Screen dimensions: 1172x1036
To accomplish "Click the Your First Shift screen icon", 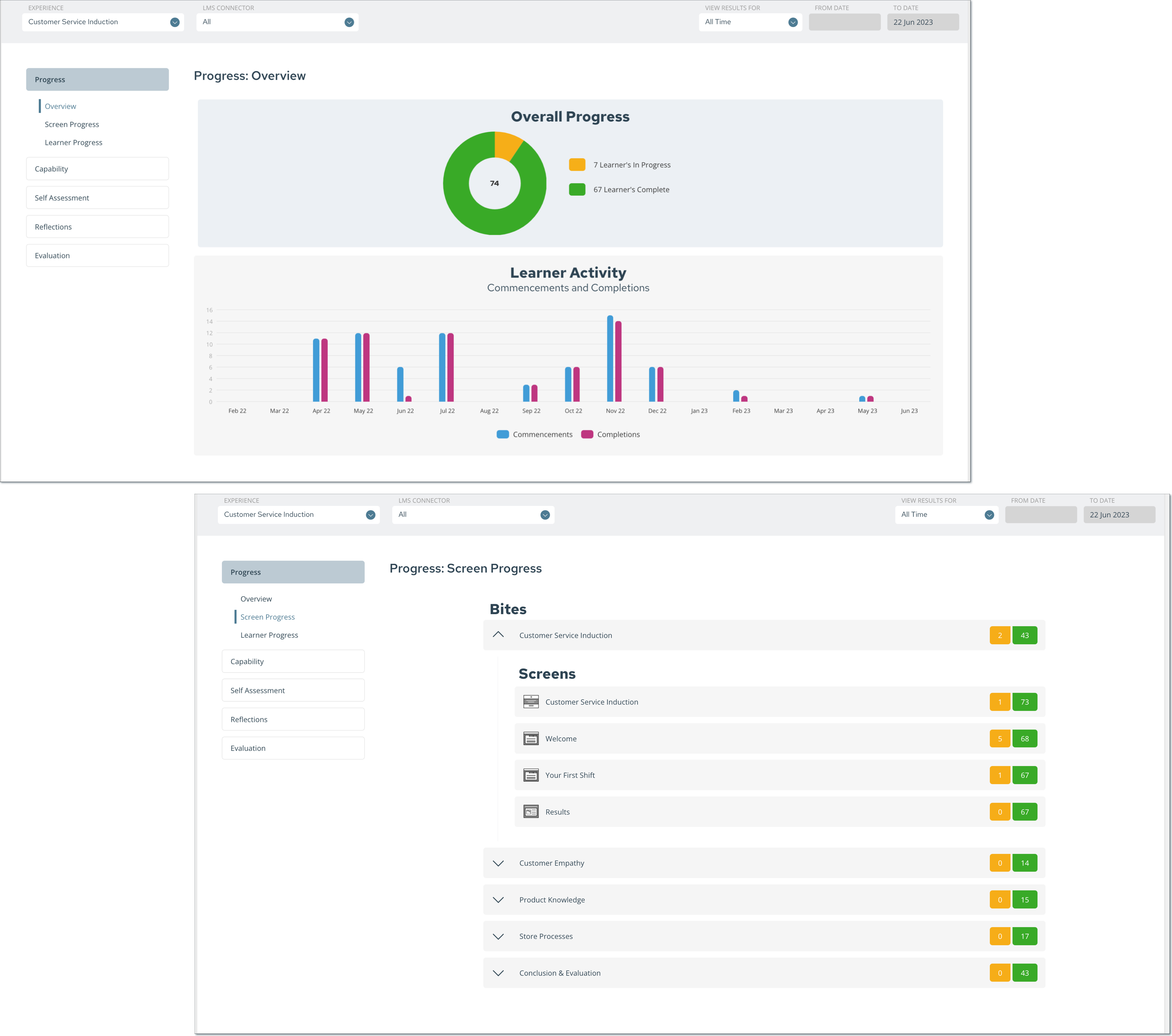I will point(531,775).
